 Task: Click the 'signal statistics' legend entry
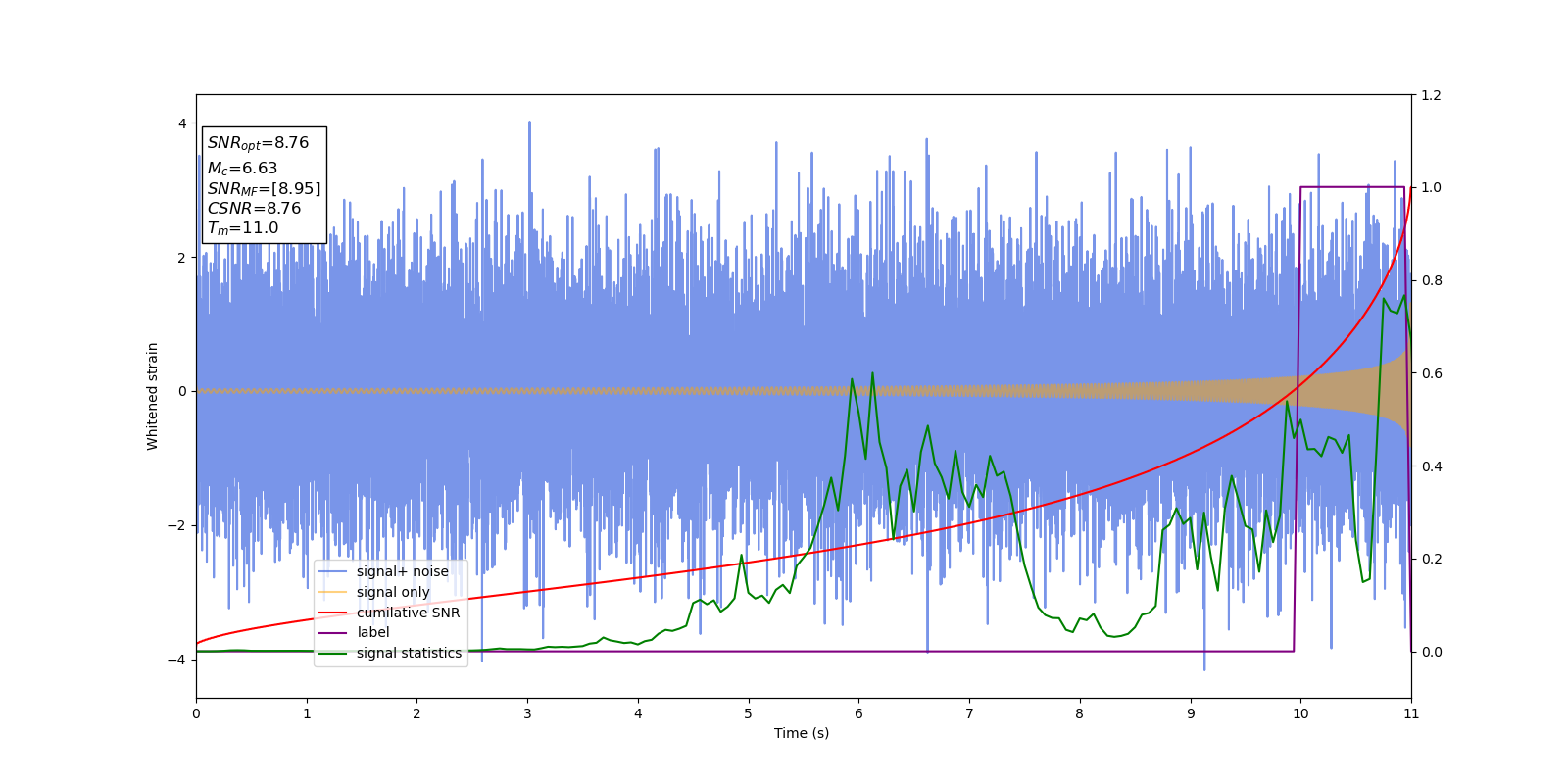[x=409, y=653]
